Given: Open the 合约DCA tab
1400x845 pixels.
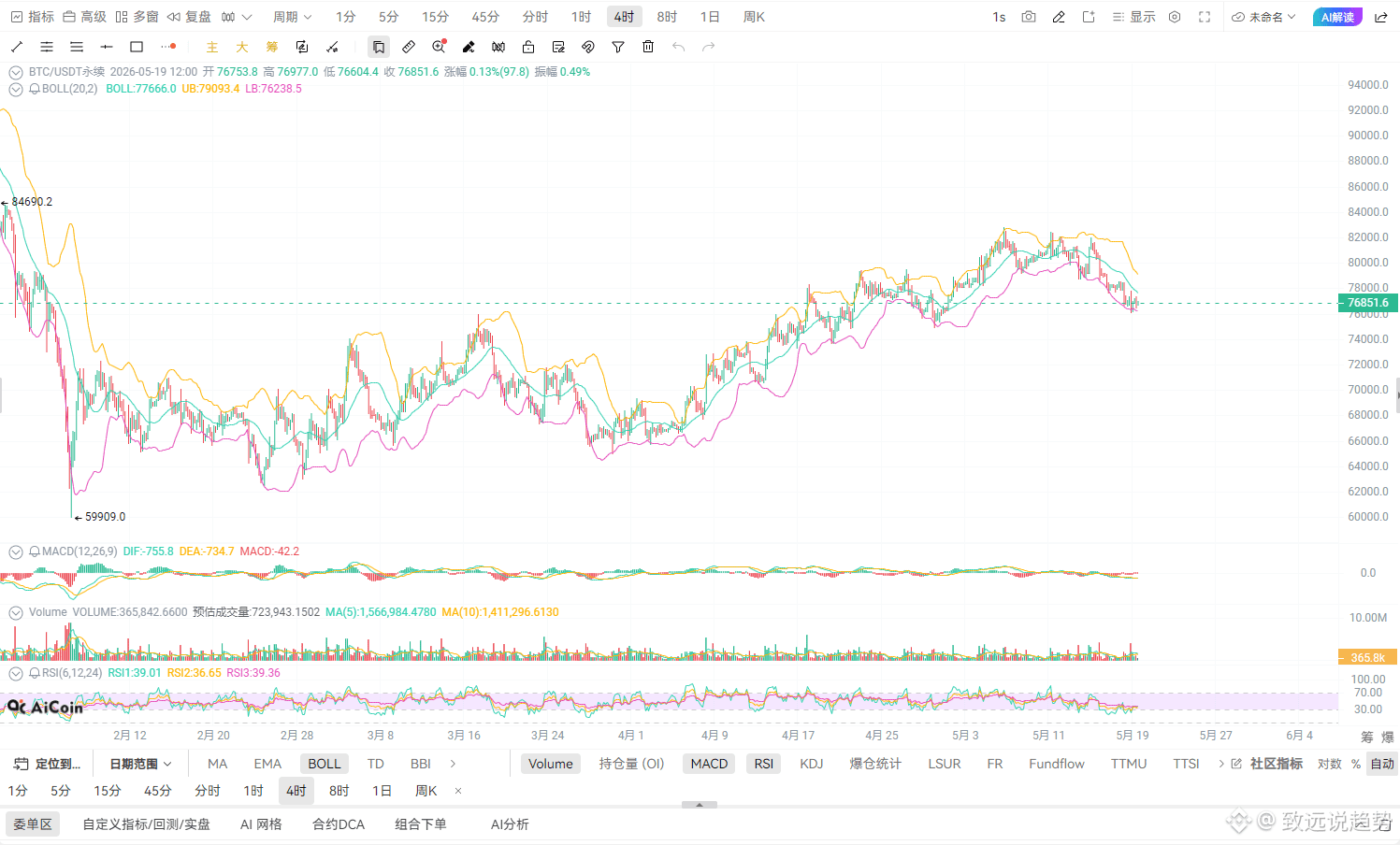Looking at the screenshot, I should [339, 824].
